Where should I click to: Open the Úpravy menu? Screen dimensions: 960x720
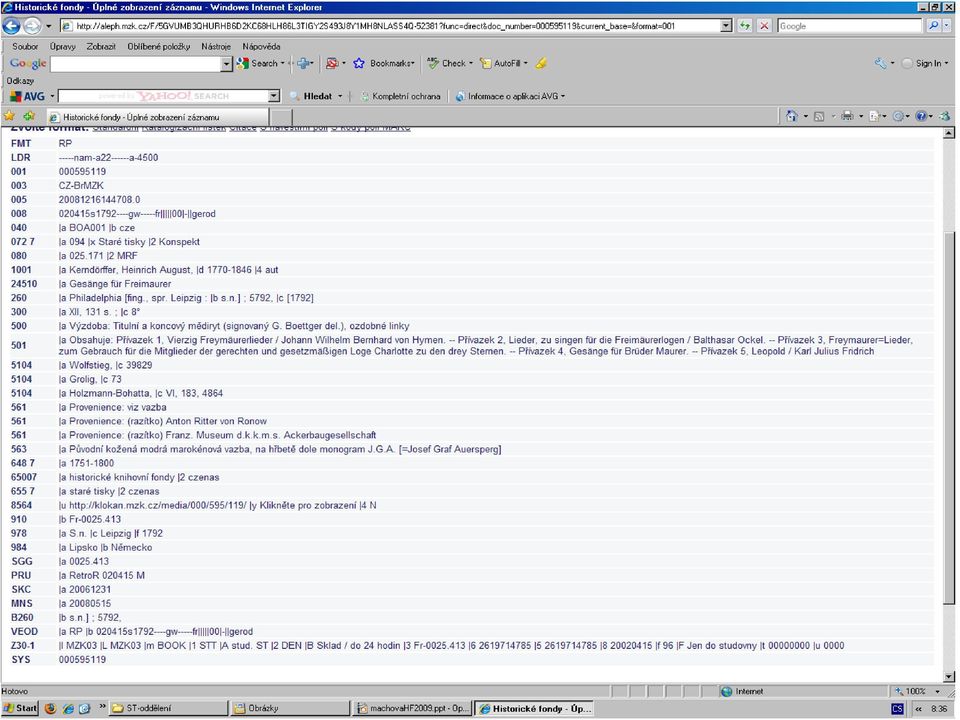pos(62,47)
